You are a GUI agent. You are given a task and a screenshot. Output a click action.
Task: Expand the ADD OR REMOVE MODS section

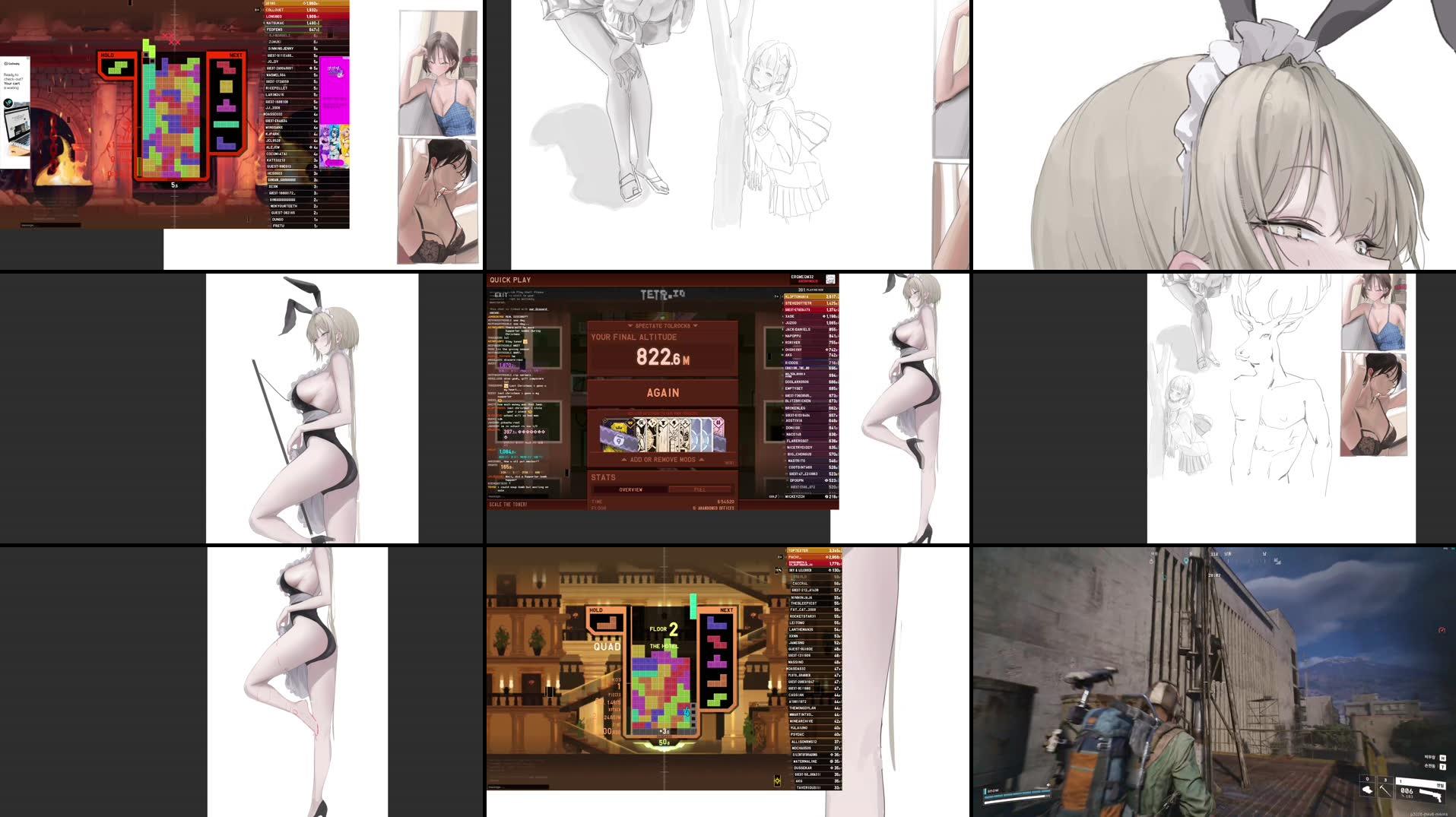663,460
